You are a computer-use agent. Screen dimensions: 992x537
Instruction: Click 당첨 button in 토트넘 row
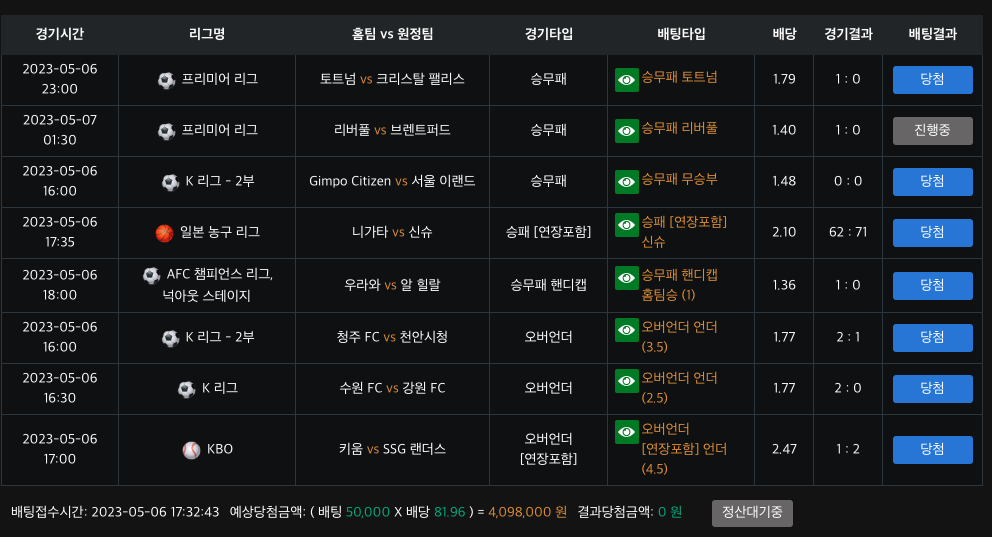point(932,80)
